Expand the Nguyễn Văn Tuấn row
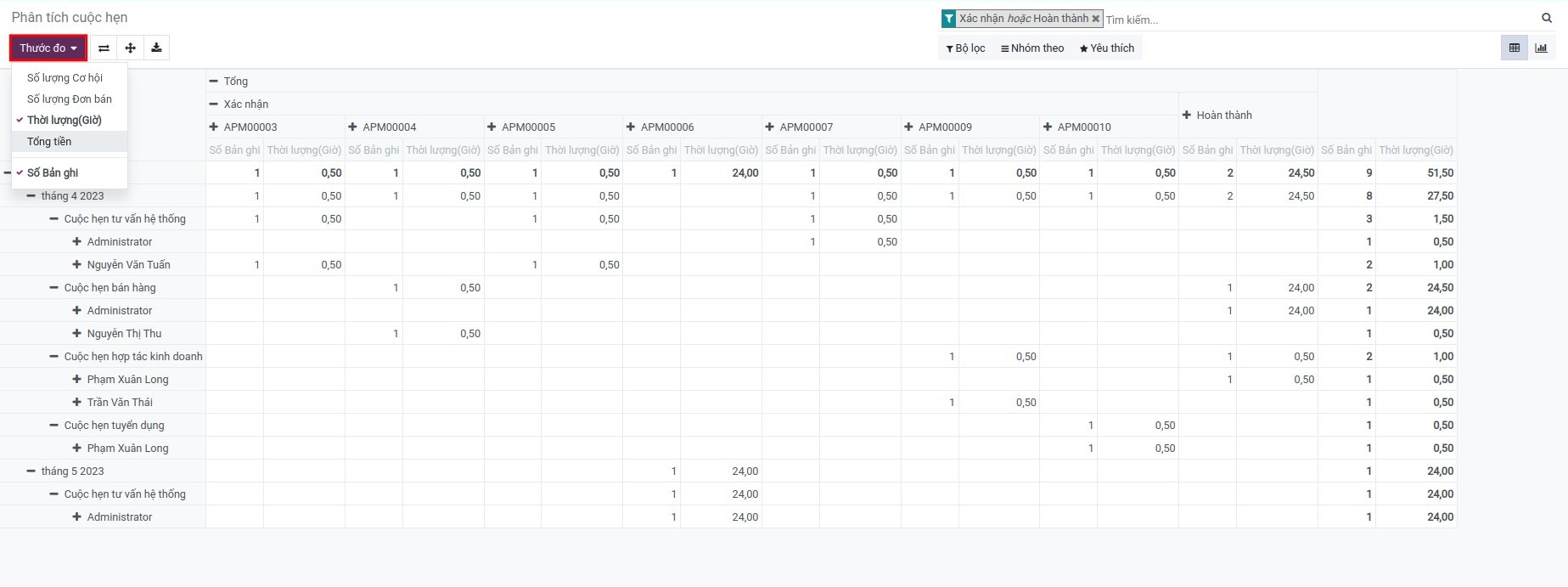The height and width of the screenshot is (587, 1568). [x=121, y=265]
